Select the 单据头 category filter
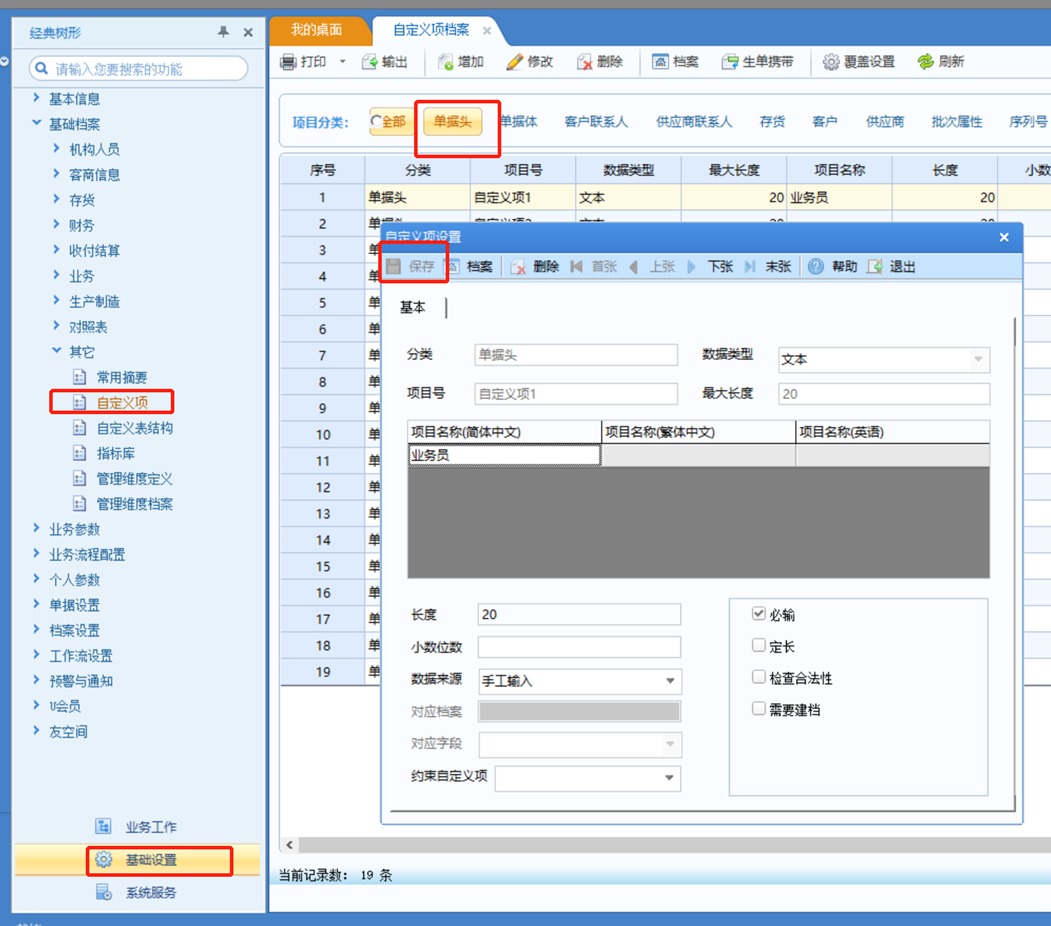The width and height of the screenshot is (1051, 926). click(452, 121)
